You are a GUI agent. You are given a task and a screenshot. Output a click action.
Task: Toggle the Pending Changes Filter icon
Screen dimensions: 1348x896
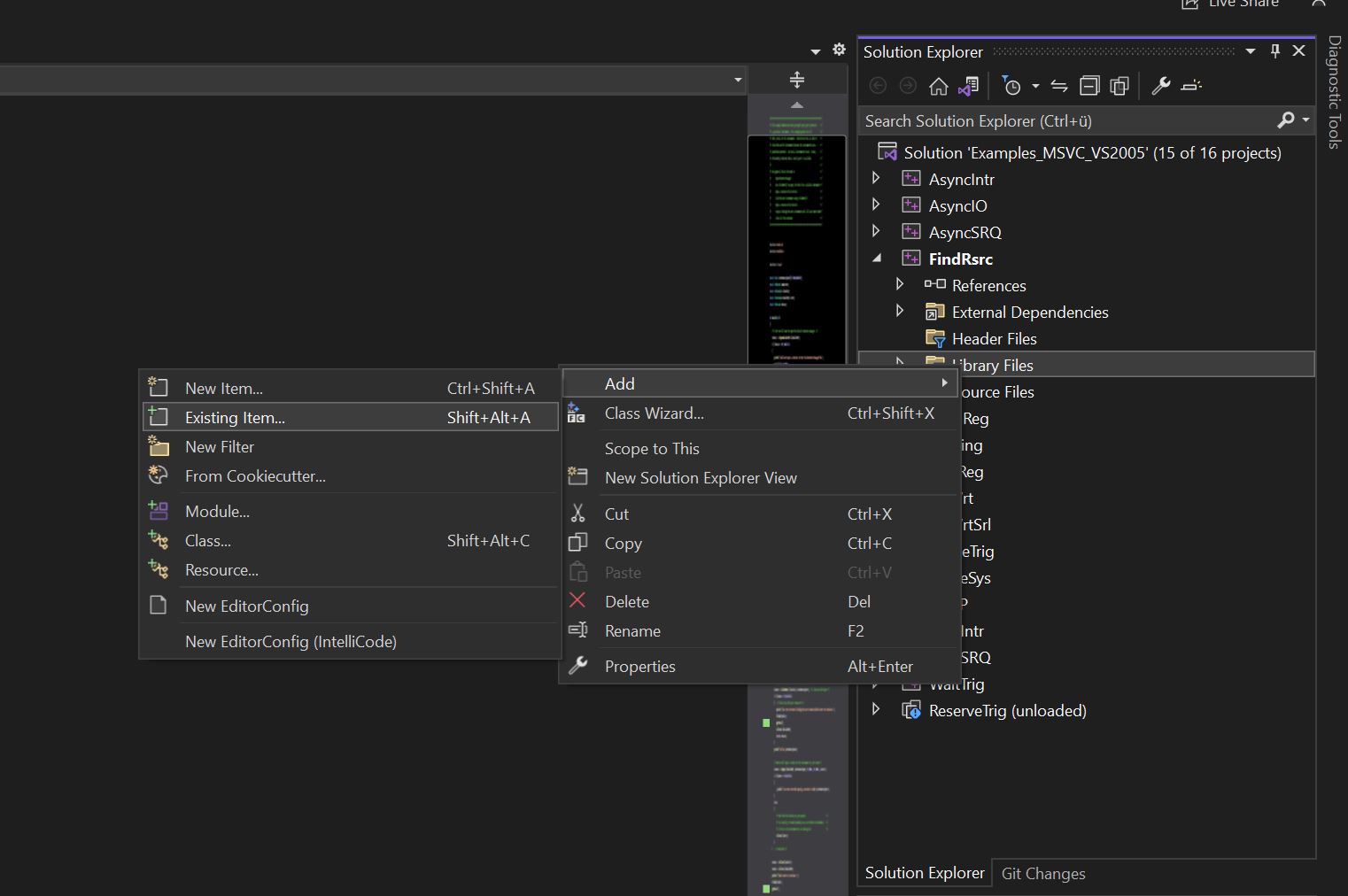[x=1011, y=86]
